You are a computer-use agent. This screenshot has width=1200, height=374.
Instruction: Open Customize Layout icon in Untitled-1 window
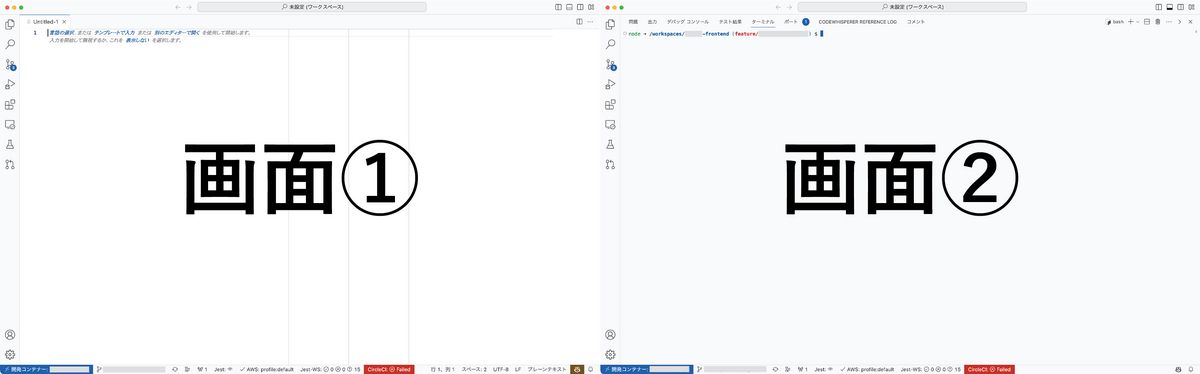coord(591,7)
